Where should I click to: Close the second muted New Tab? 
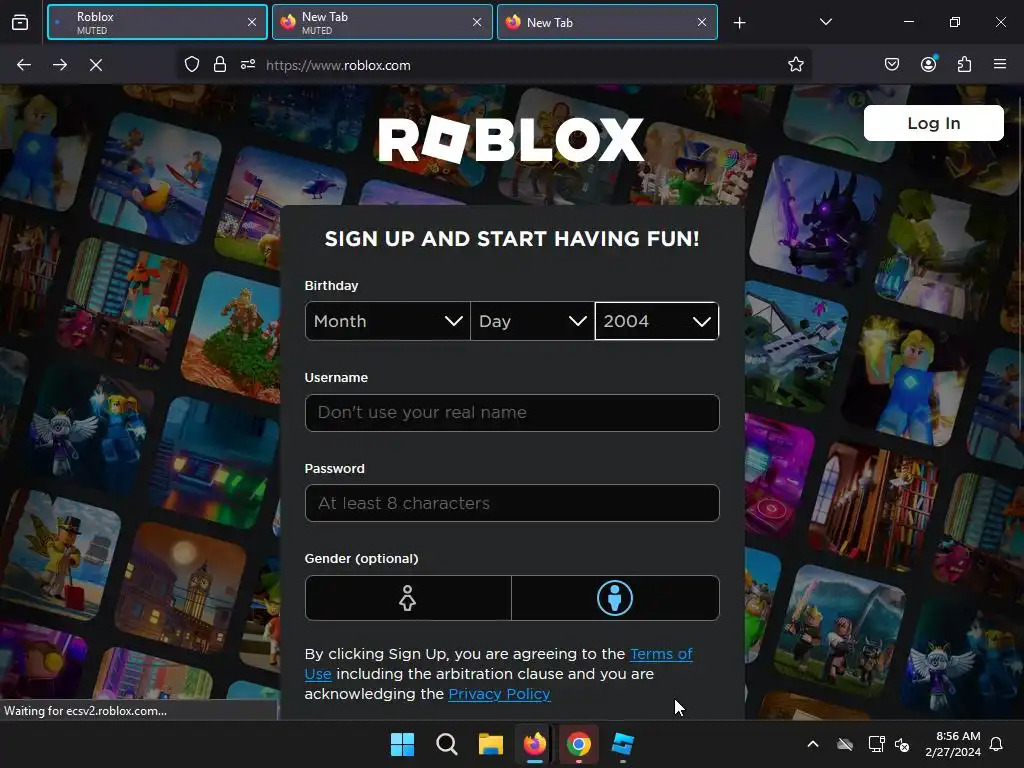477,22
